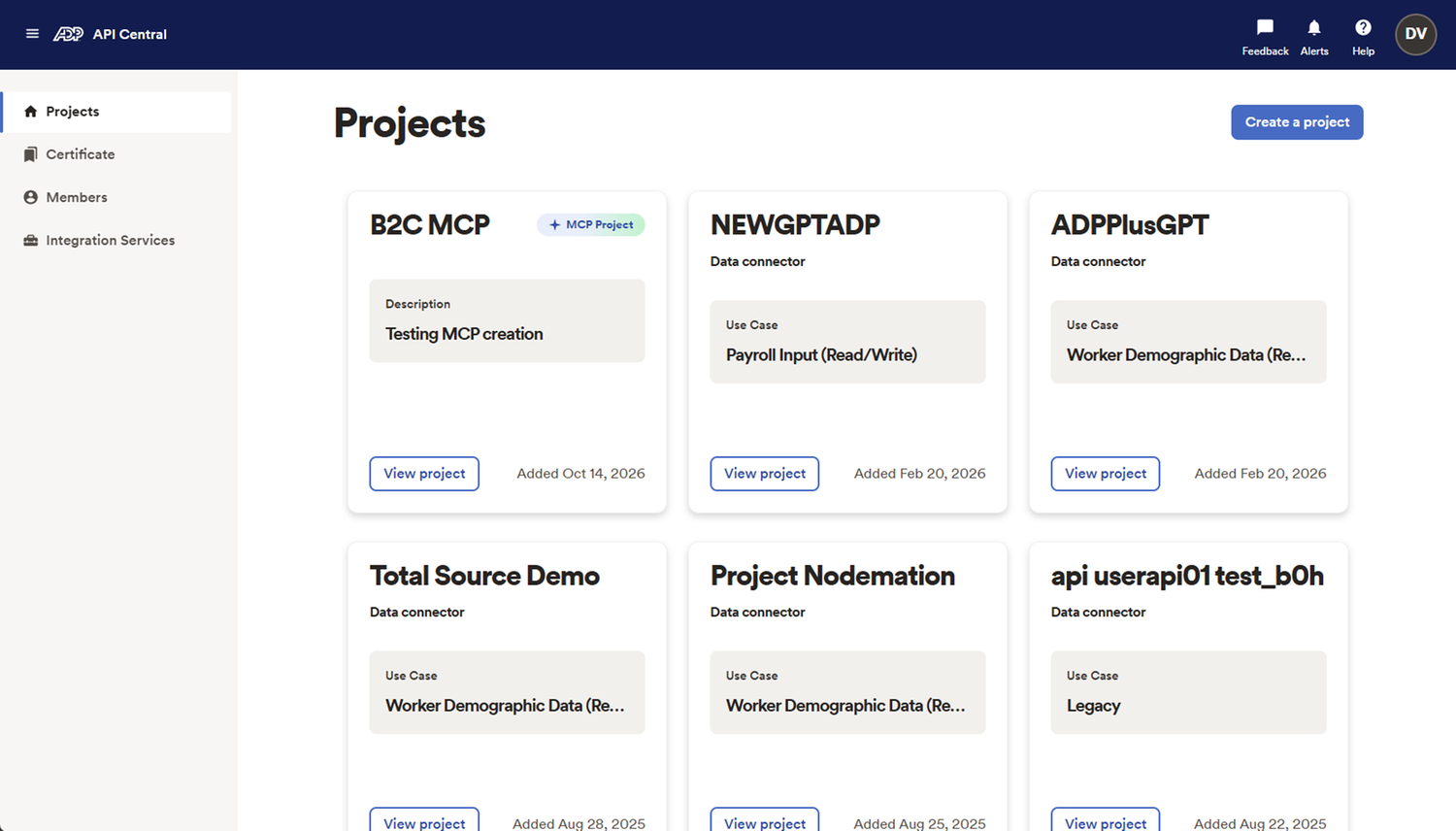Click the Integration Services briefcase icon
Viewport: 1456px width, 831px height.
[x=30, y=240]
